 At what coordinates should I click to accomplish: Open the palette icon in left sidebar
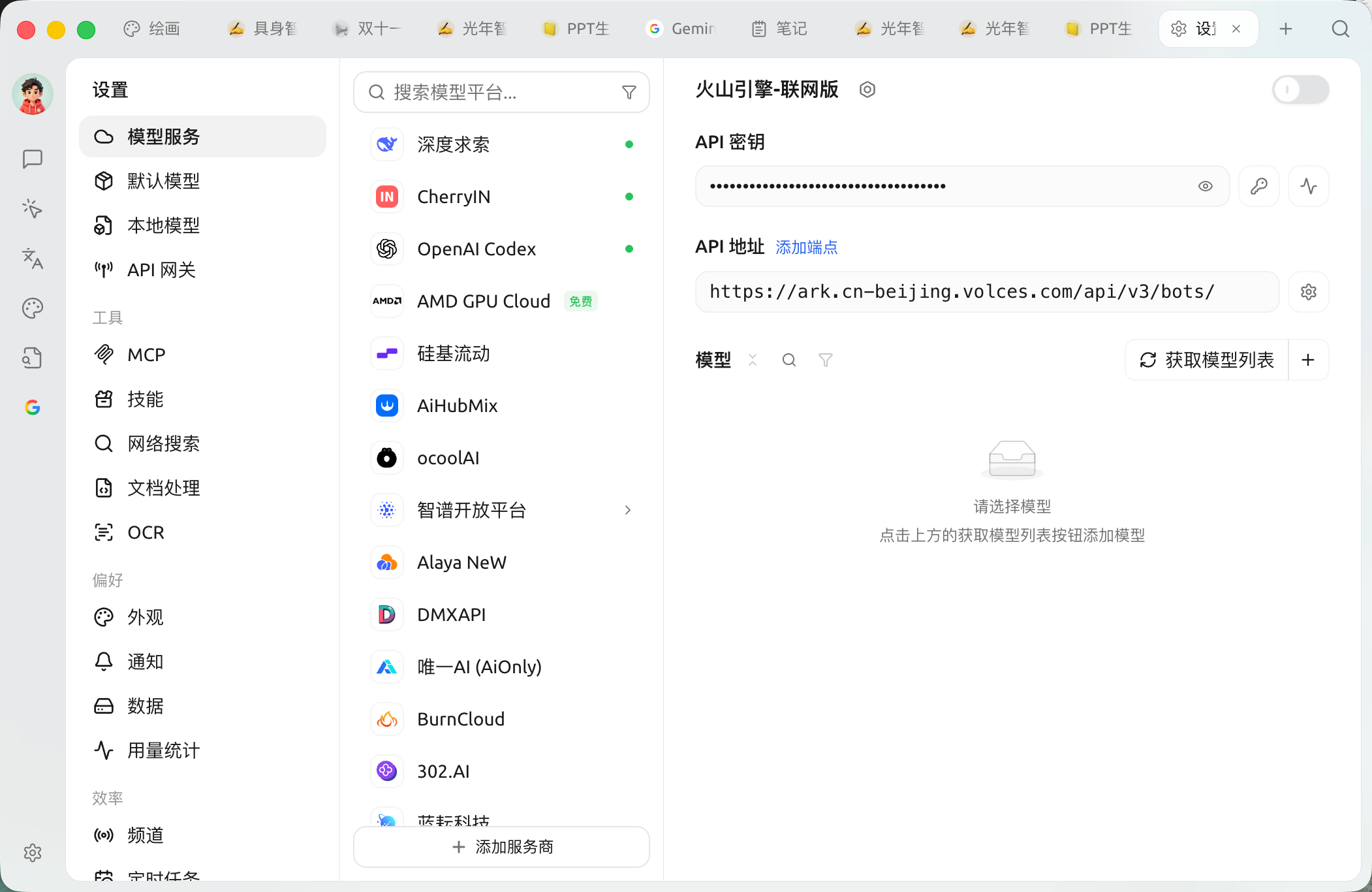(x=33, y=308)
